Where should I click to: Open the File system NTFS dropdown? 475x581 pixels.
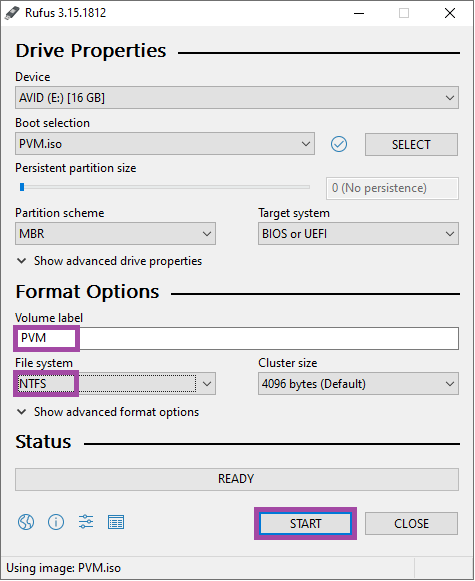pyautogui.click(x=115, y=384)
